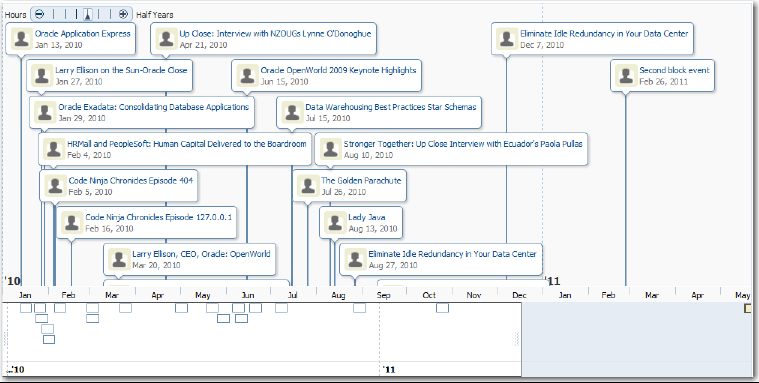Click the zoom slider thumb handle
Screen dimensions: 759x383
tap(88, 15)
